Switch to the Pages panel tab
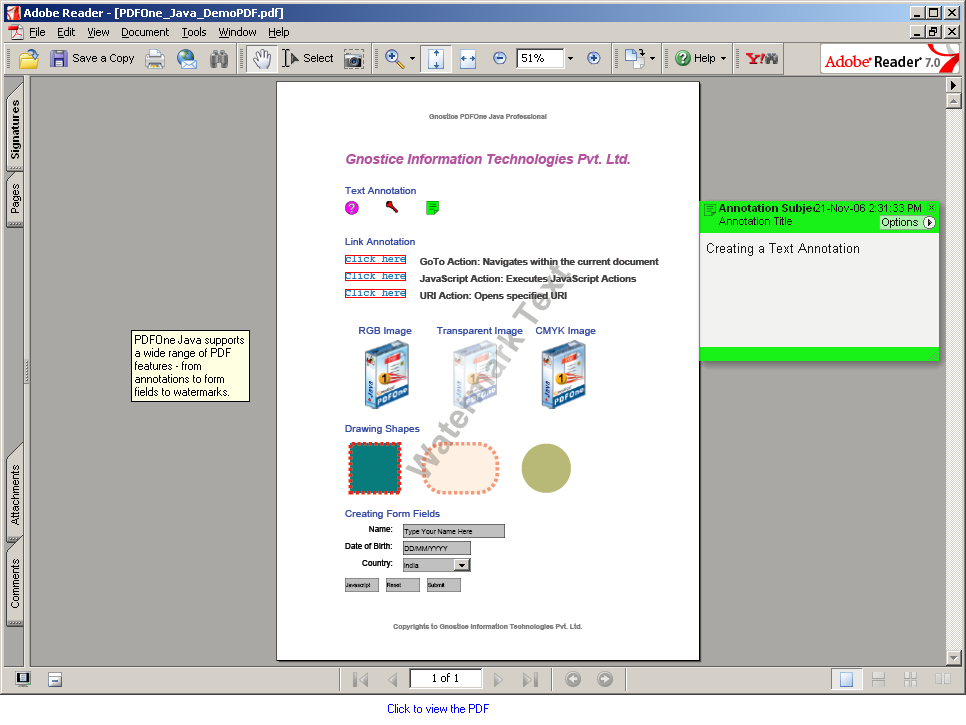This screenshot has width=966, height=725. pos(15,198)
